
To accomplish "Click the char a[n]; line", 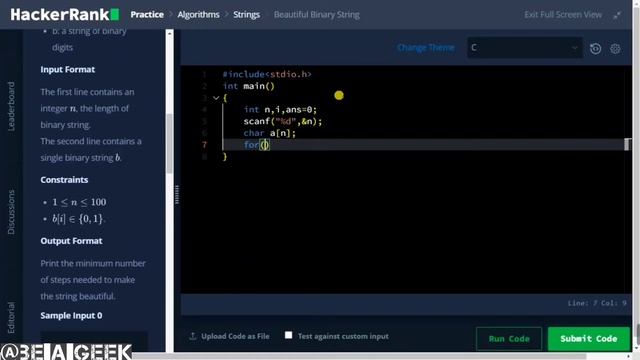I will (x=269, y=133).
